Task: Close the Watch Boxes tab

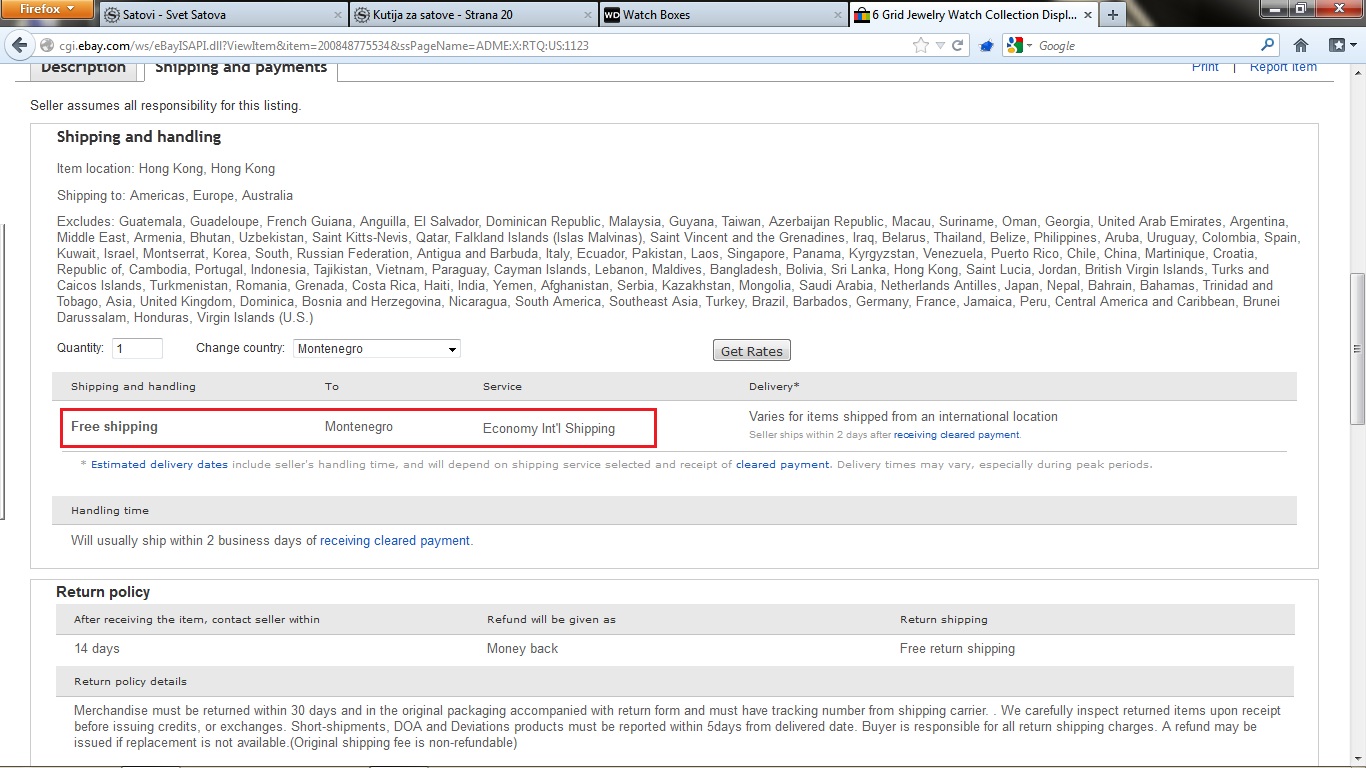Action: 837,15
